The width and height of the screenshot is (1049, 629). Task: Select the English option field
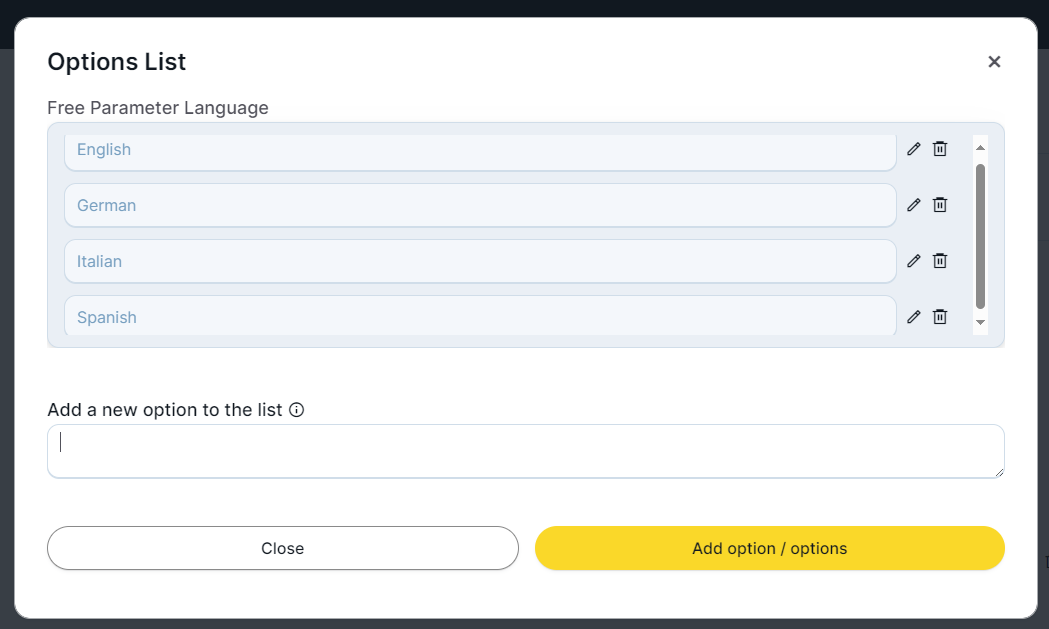pyautogui.click(x=480, y=150)
